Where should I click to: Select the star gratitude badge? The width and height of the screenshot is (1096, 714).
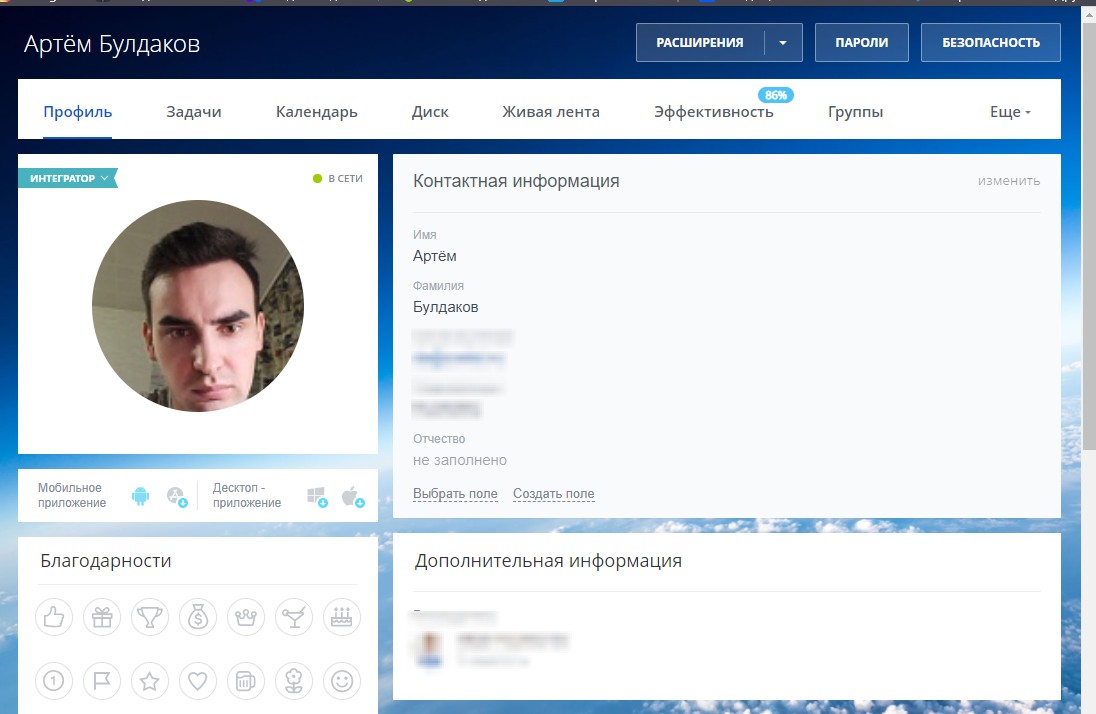coord(150,680)
